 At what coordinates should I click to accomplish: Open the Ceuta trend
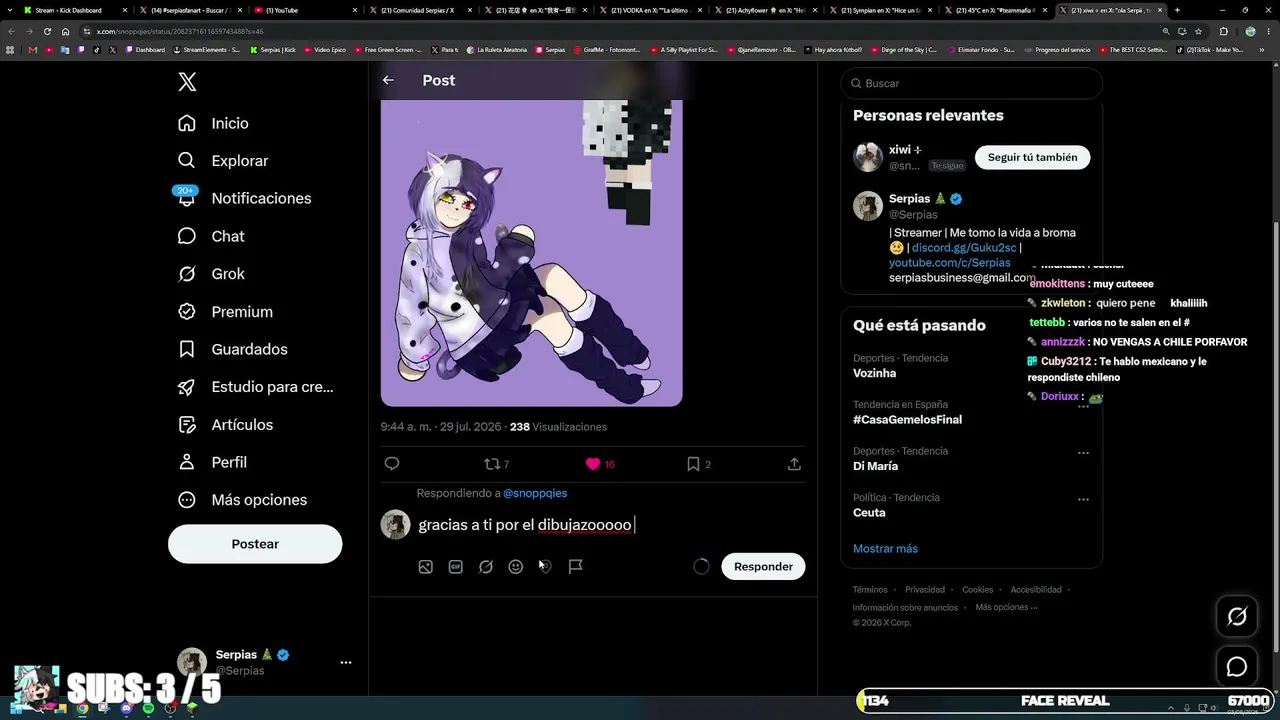pos(869,513)
